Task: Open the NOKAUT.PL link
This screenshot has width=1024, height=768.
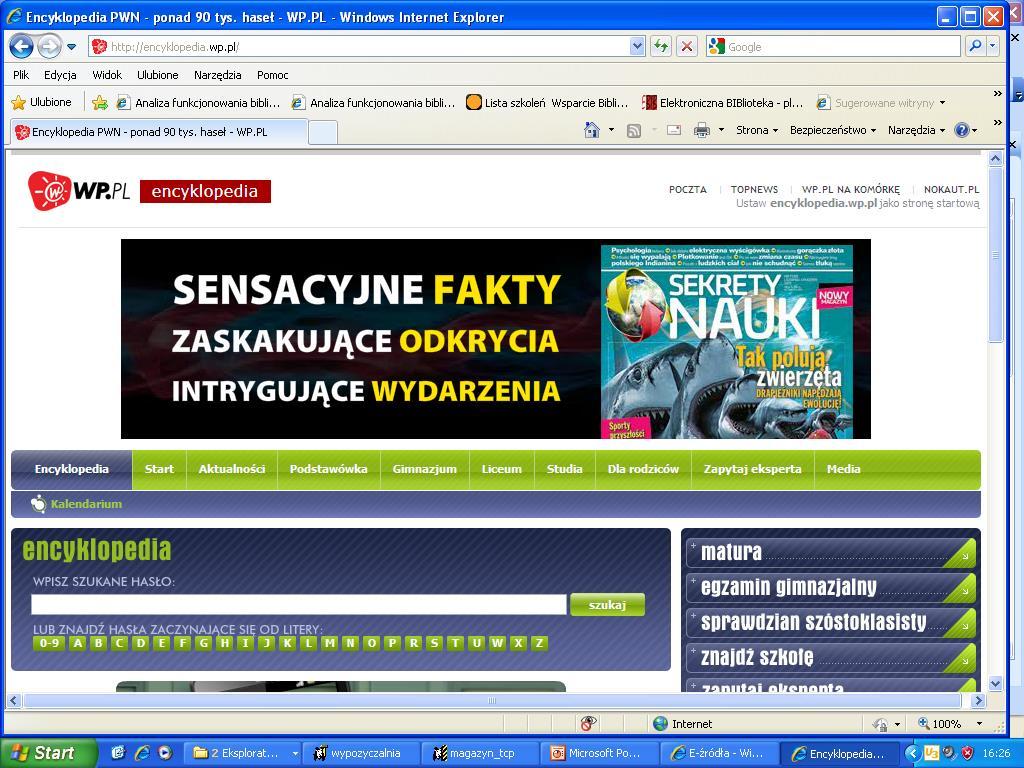Action: (952, 189)
